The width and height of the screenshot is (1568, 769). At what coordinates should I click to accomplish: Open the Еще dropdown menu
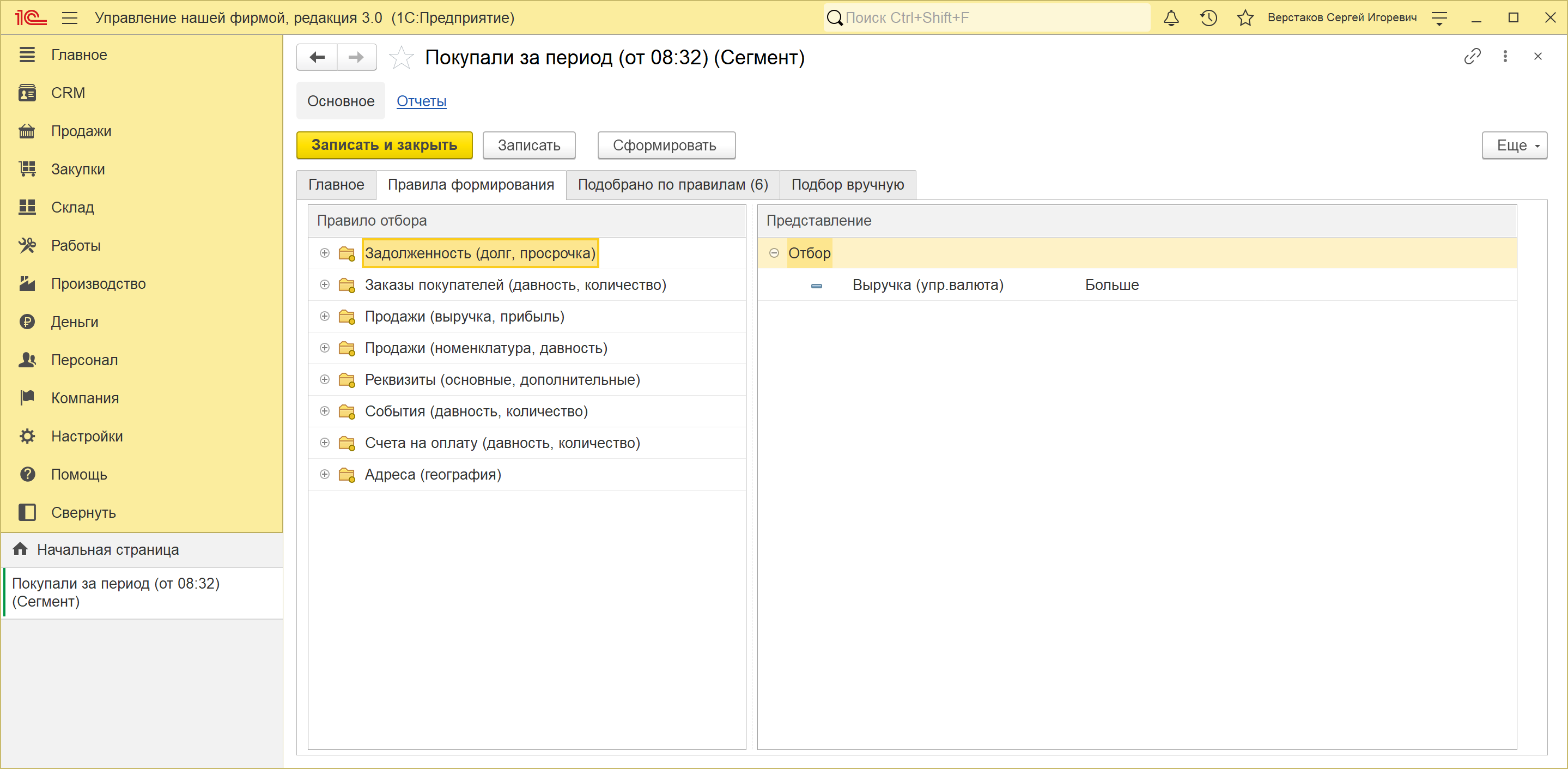point(1515,146)
